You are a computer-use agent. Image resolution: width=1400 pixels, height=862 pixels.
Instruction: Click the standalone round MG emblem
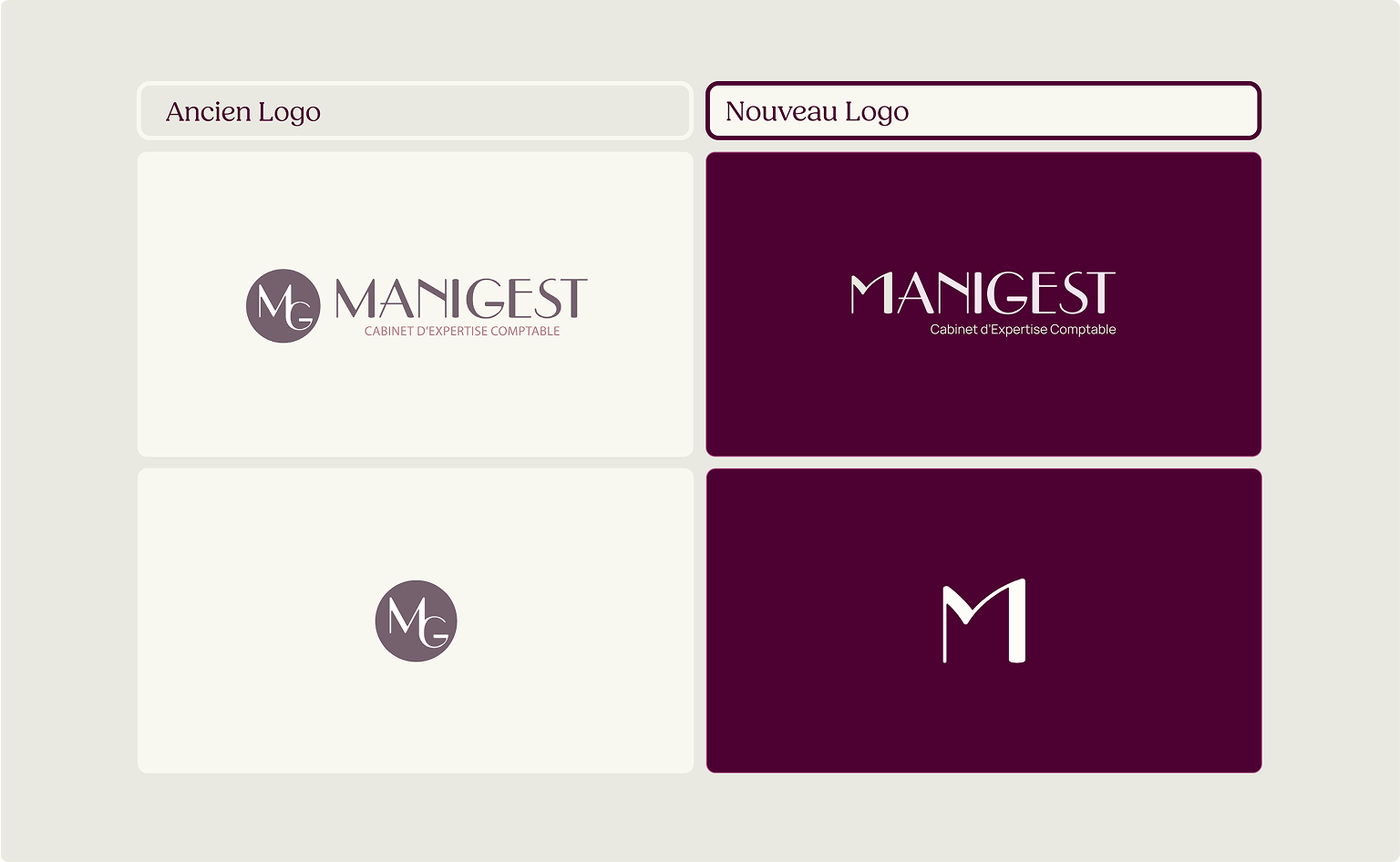(416, 621)
